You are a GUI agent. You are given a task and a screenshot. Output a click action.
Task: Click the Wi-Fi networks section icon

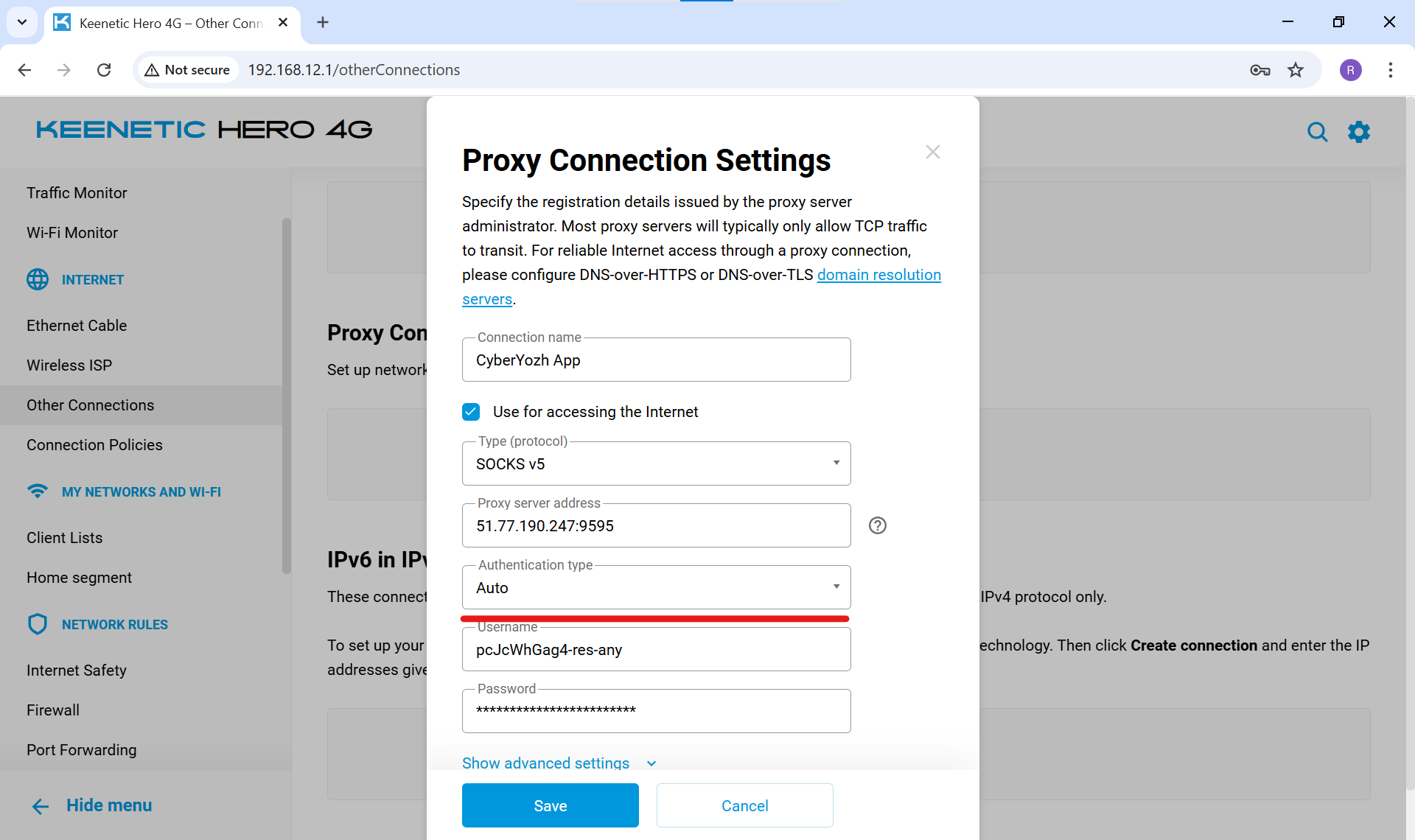(38, 491)
